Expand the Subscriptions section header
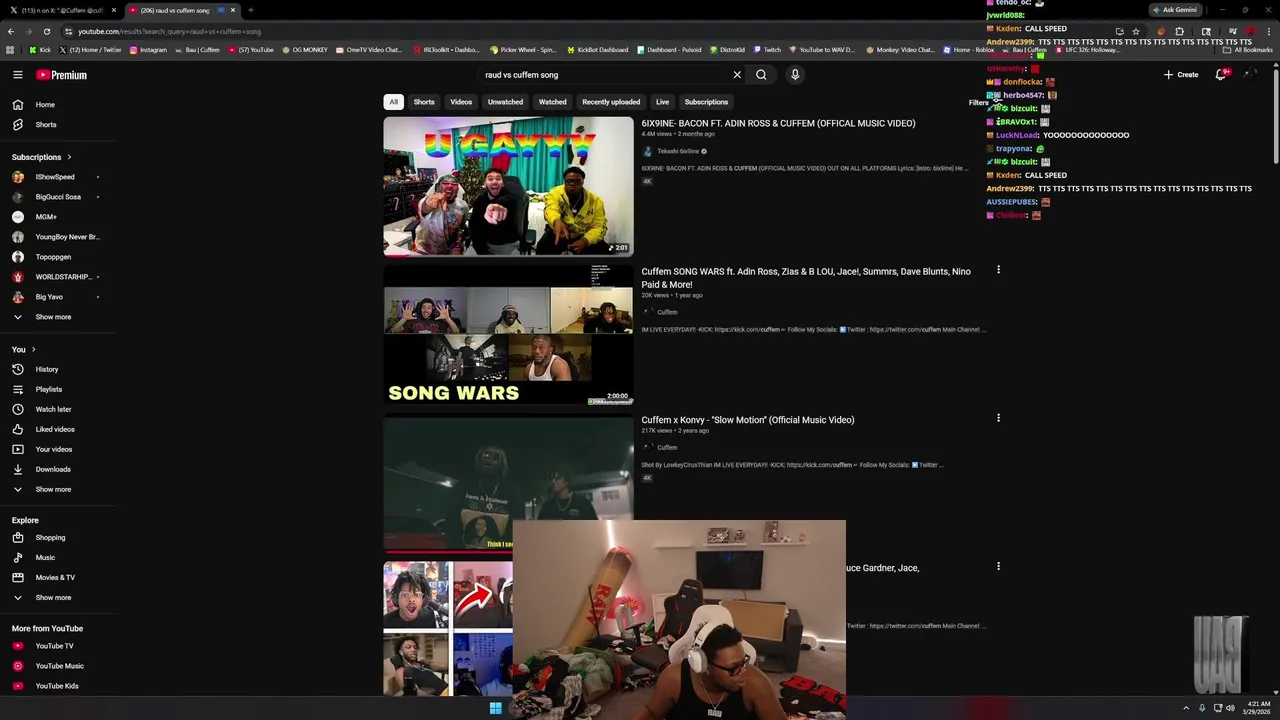Screen dimensions: 1280x720 click(41, 157)
